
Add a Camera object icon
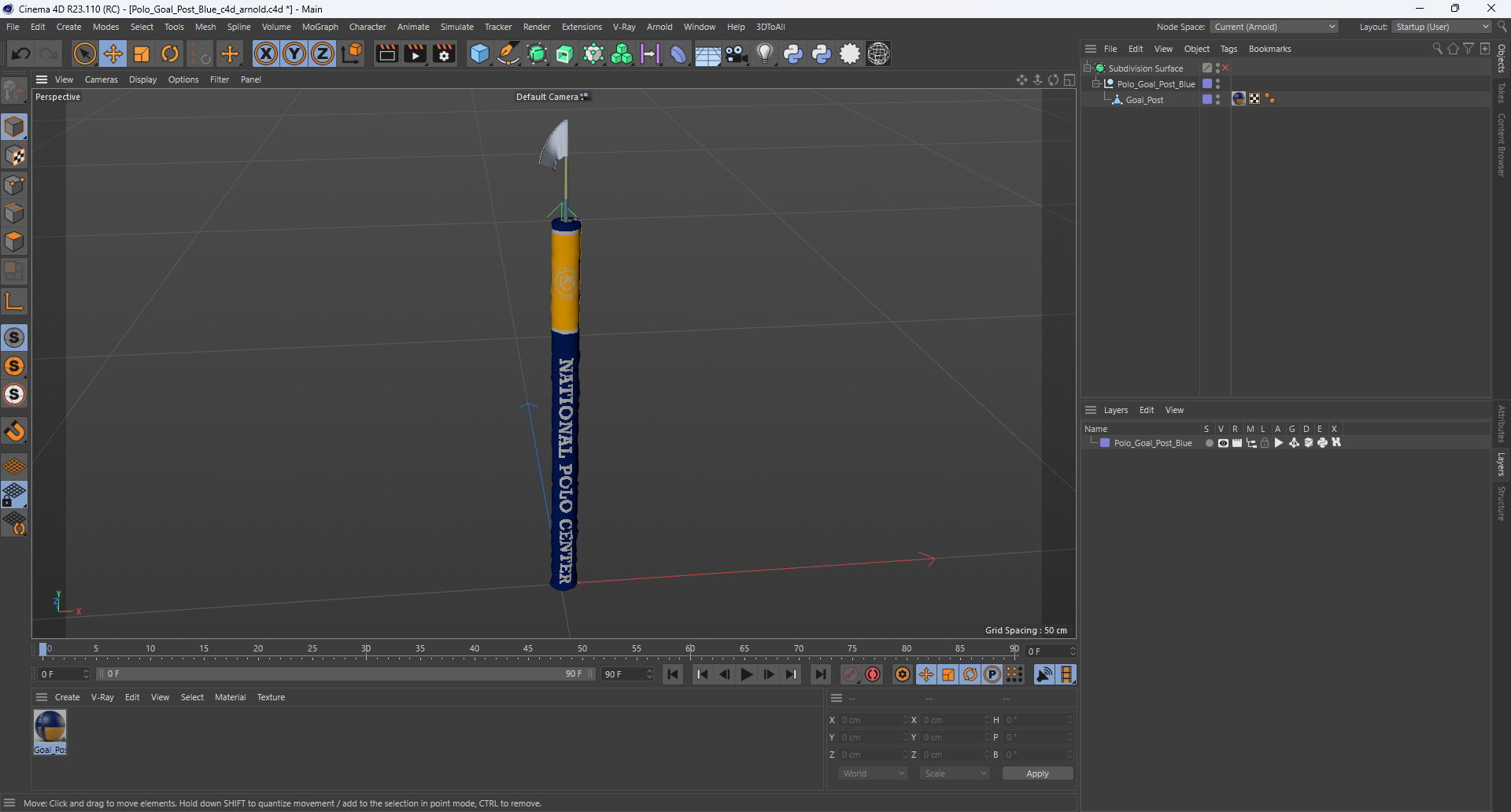pos(736,54)
